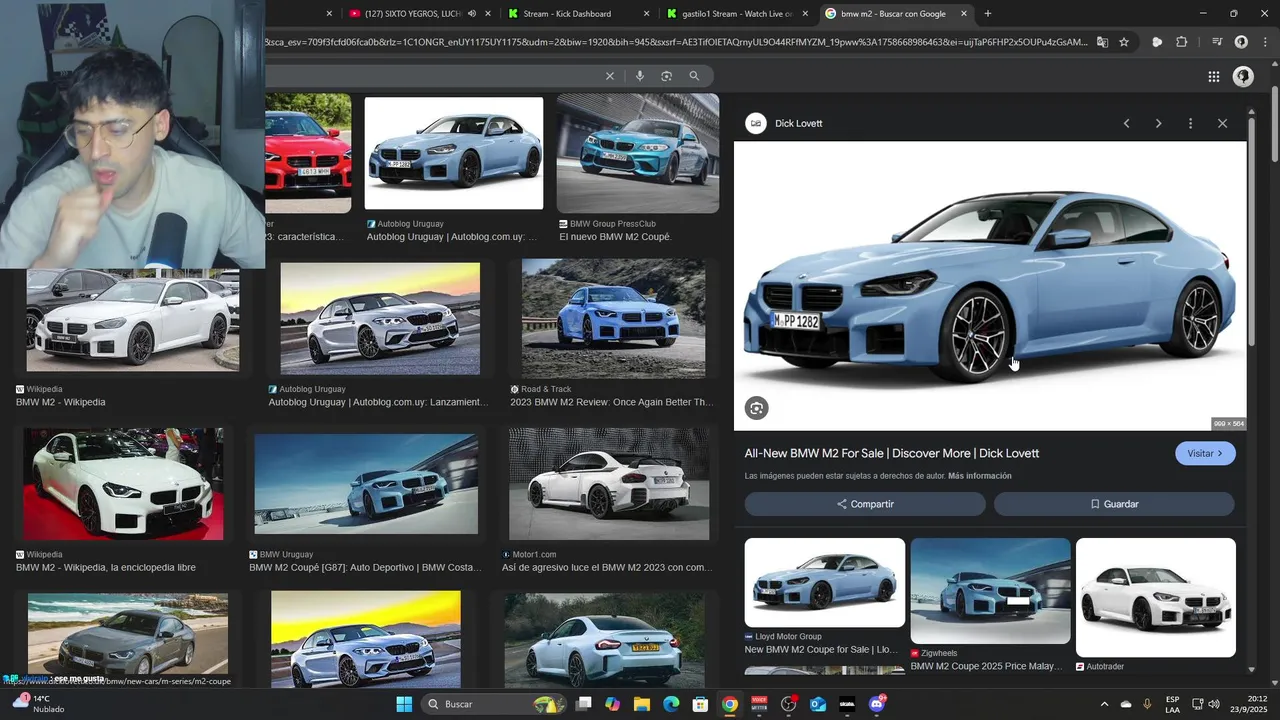Click 'BMW M2 - Wikipedia' caption
This screenshot has width=1280, height=720.
pos(61,402)
